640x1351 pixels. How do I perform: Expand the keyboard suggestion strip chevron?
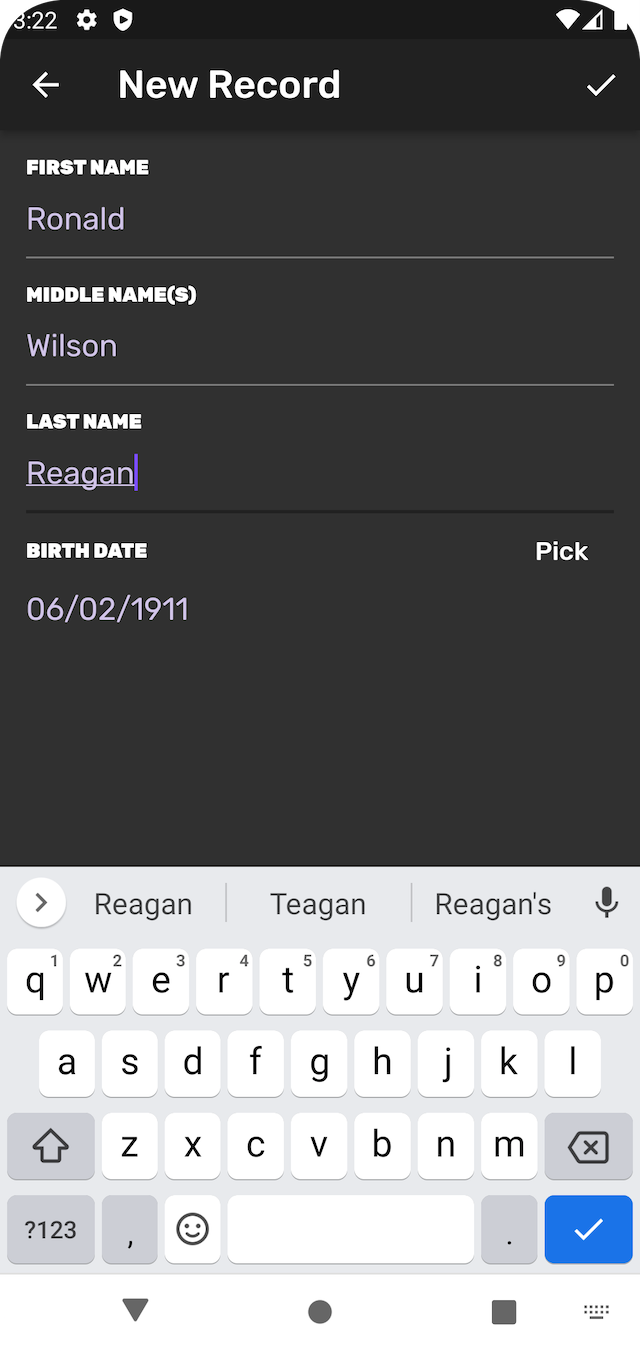(41, 902)
